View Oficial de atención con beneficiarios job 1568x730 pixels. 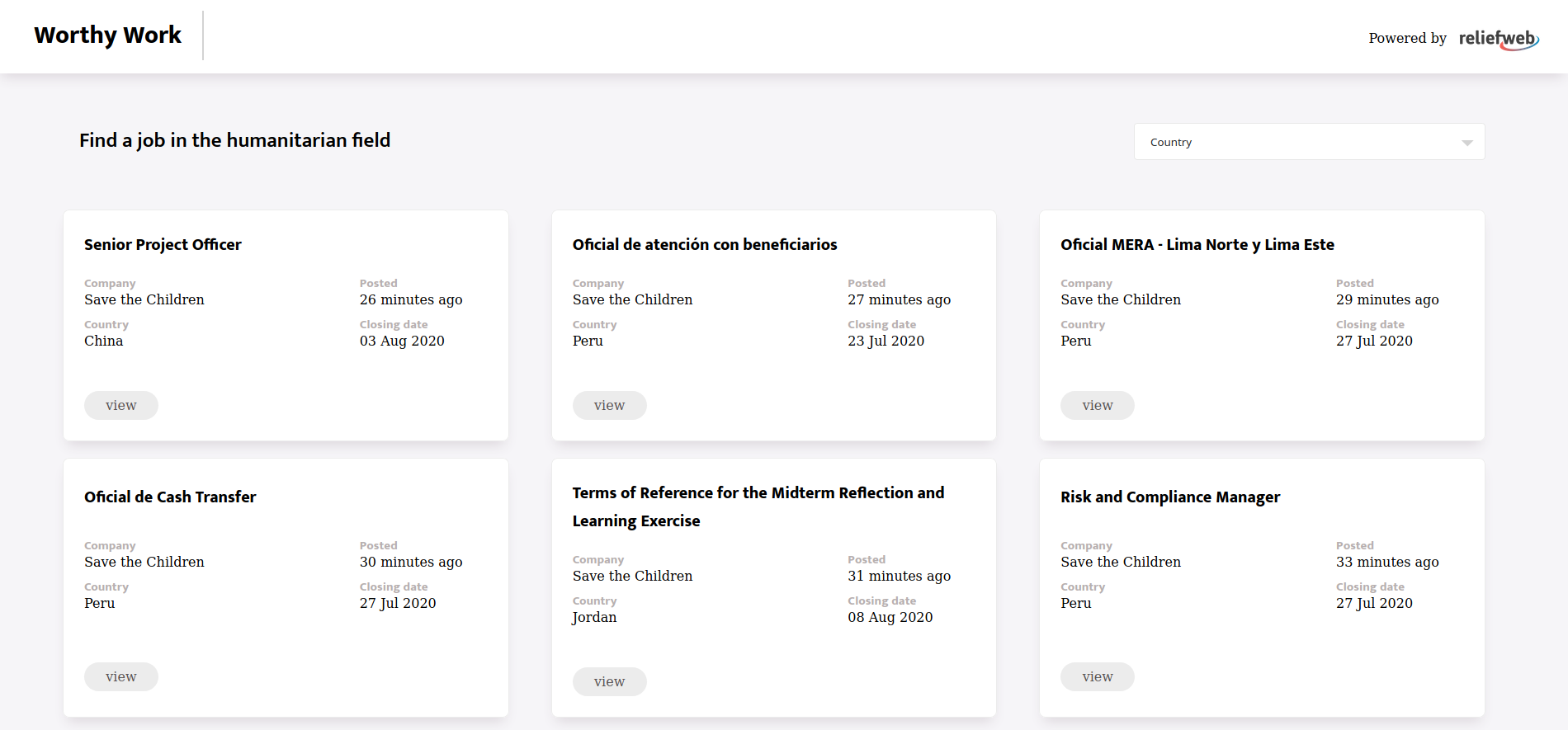(609, 405)
